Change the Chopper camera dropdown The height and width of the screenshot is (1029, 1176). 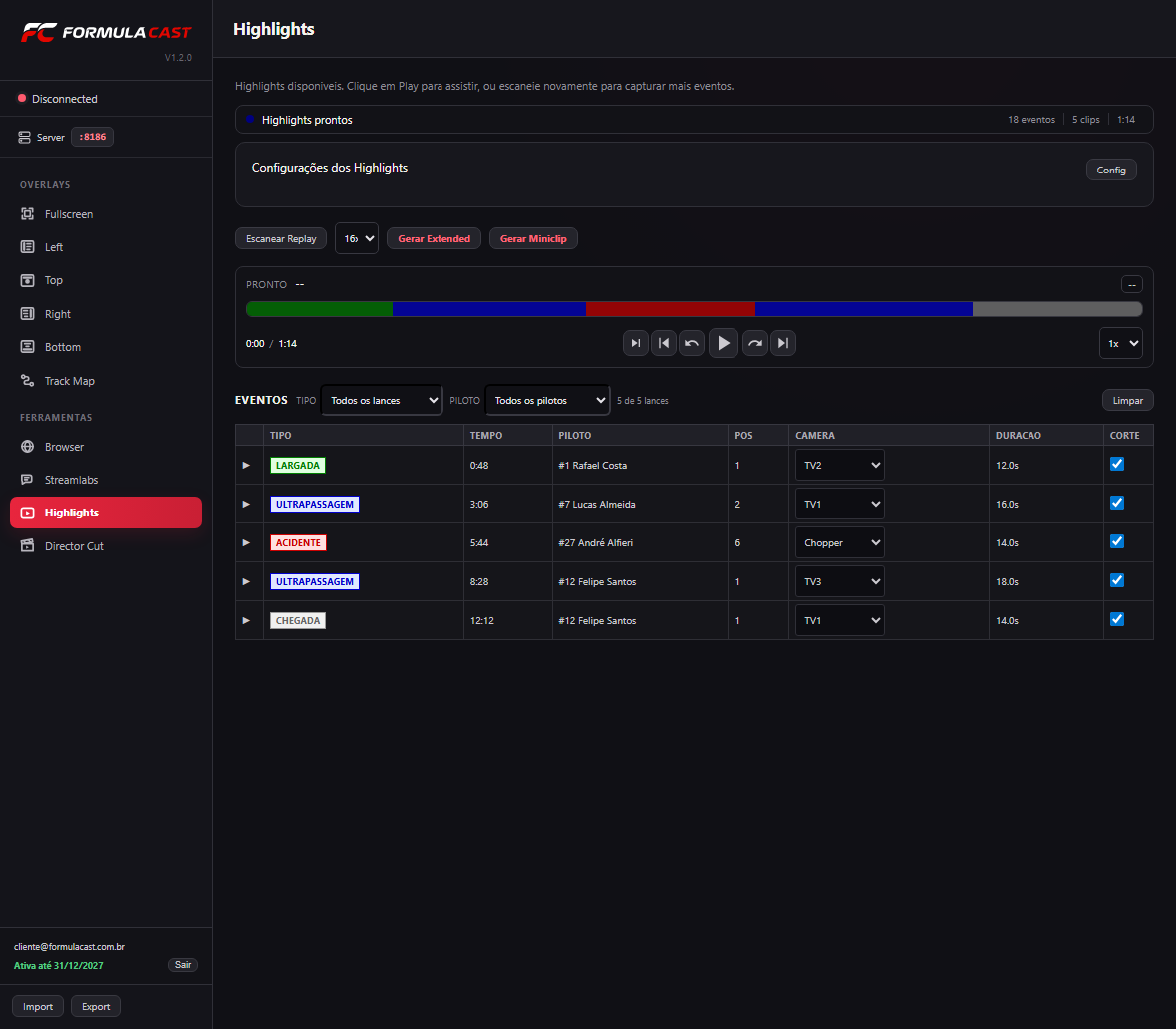point(839,542)
